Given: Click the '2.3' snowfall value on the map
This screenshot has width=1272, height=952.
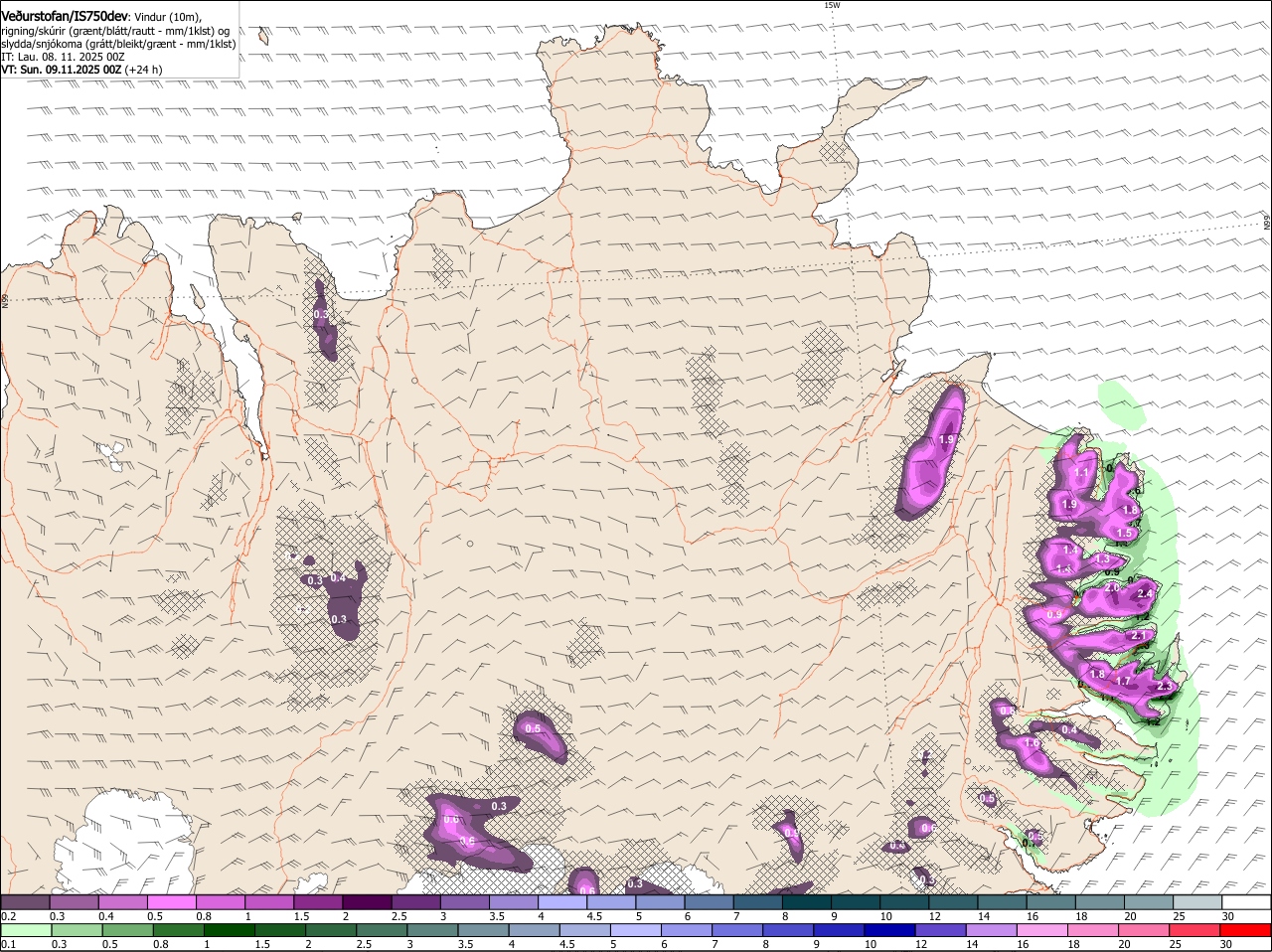Looking at the screenshot, I should pos(1166,687).
